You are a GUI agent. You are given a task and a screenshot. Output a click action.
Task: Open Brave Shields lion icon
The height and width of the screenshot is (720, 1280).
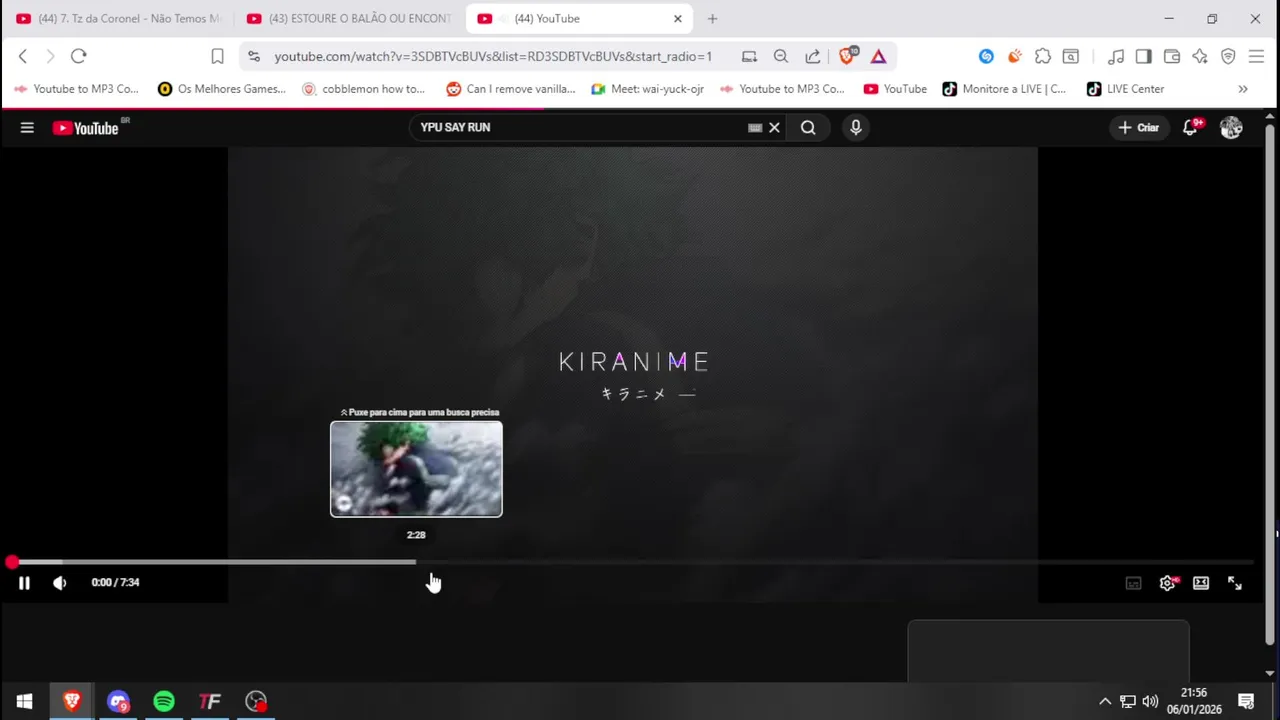click(x=847, y=56)
